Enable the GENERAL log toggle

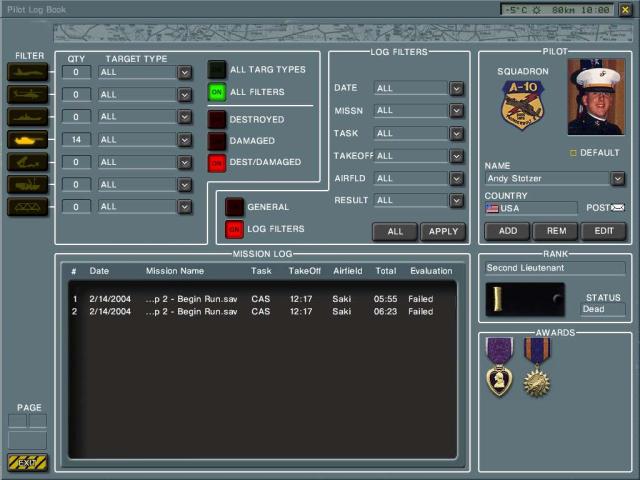tap(234, 207)
